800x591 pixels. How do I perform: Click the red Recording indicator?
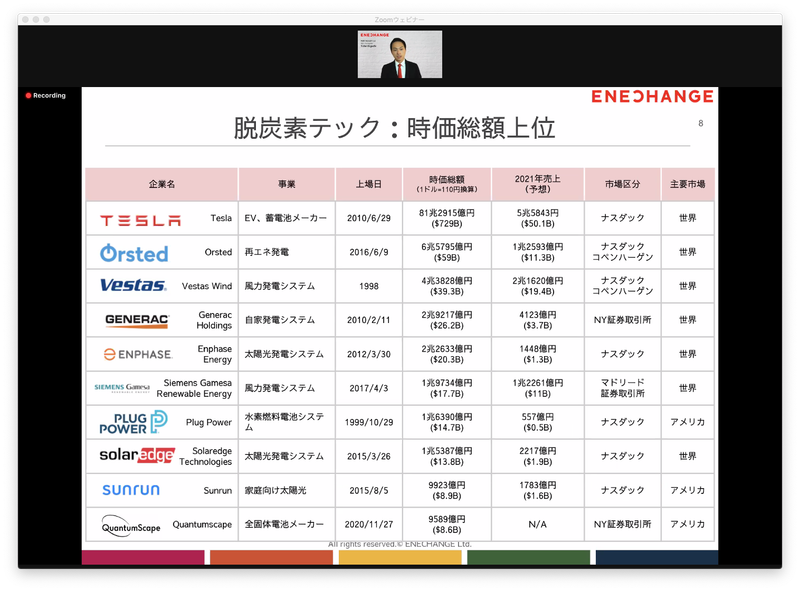(x=45, y=95)
